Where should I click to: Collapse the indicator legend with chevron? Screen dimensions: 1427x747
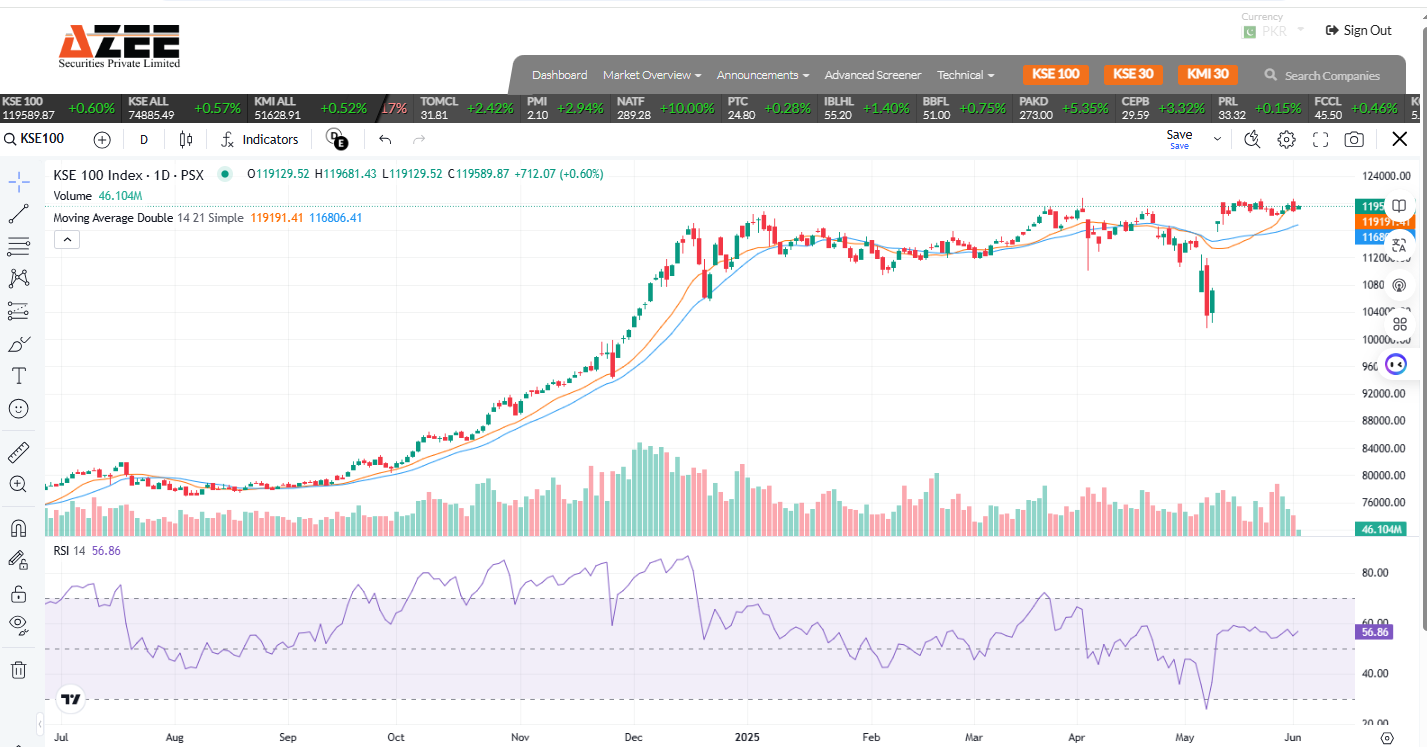(x=66, y=239)
